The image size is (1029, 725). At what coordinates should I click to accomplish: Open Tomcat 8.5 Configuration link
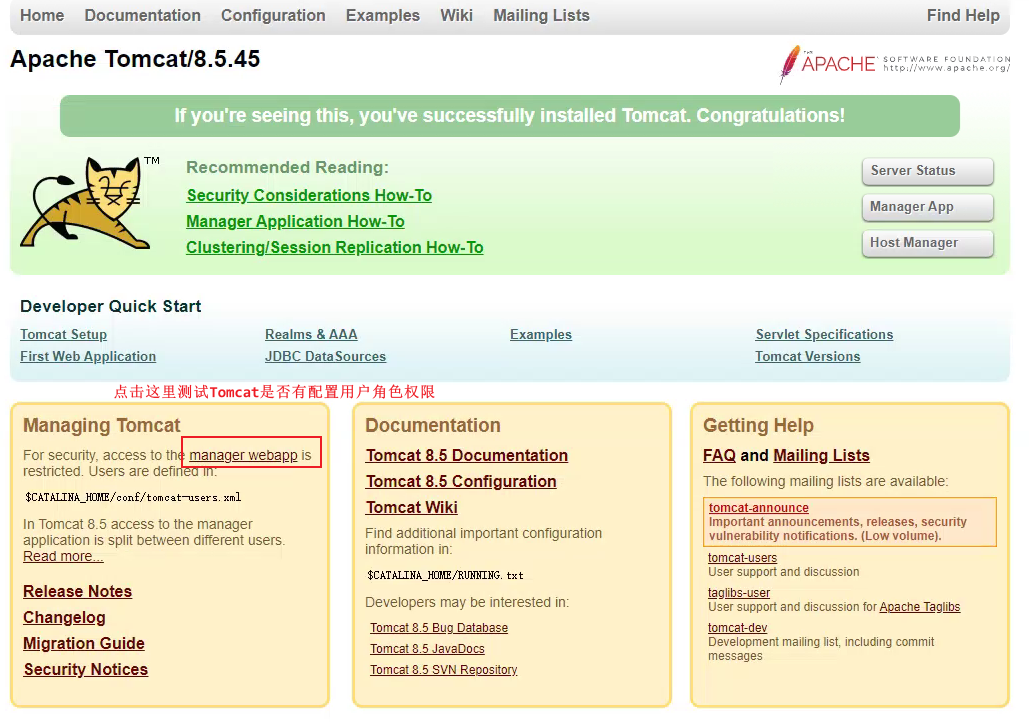(x=461, y=482)
